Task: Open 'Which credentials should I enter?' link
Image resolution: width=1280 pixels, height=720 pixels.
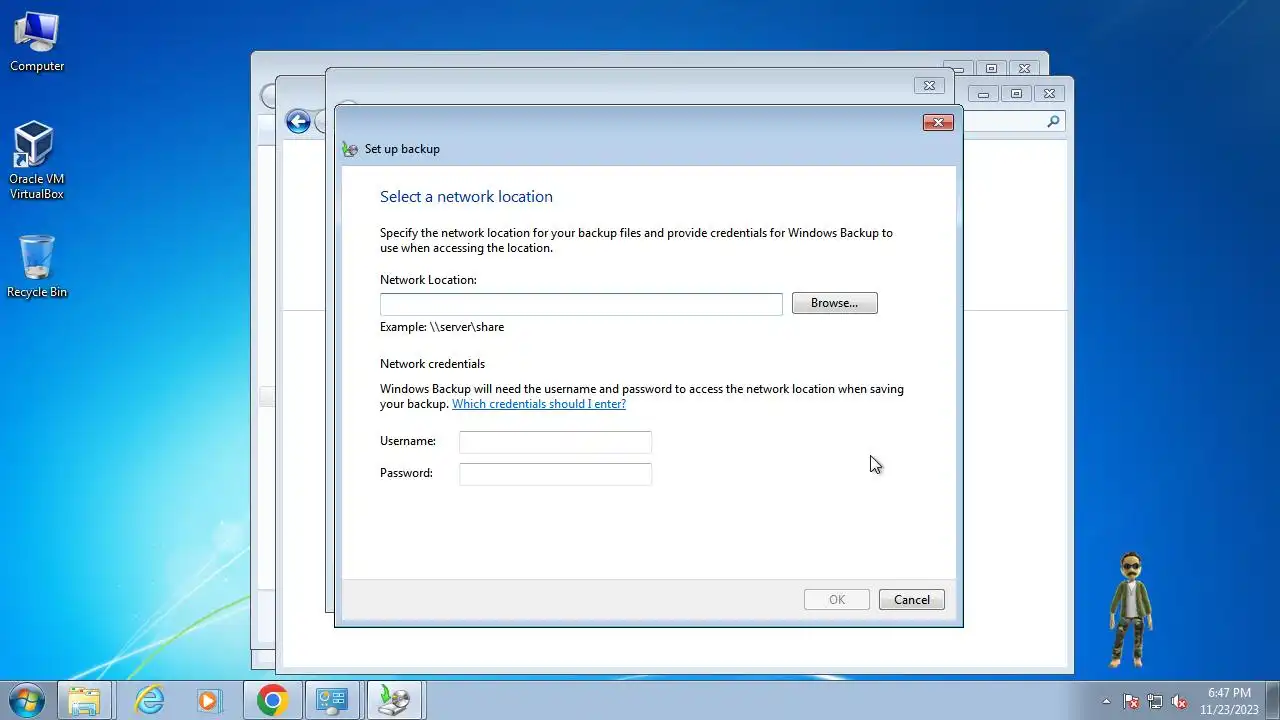Action: point(539,404)
